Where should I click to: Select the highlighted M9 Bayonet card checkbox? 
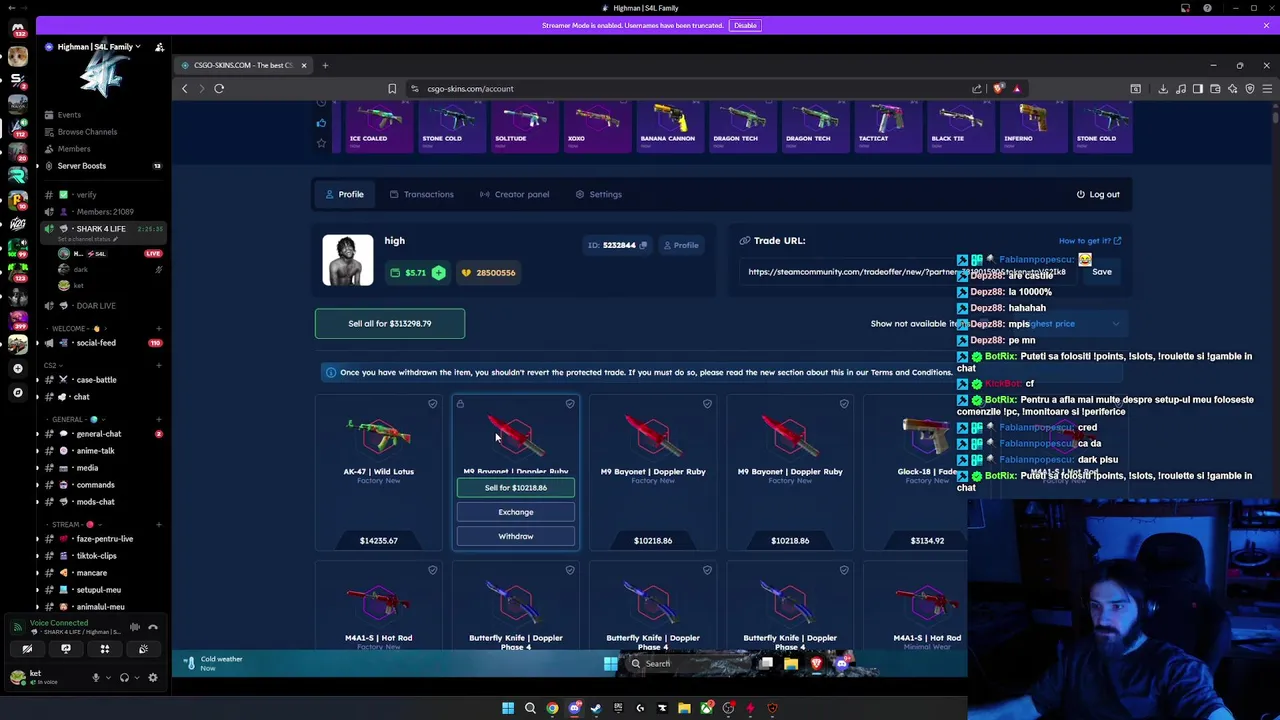[x=570, y=404]
